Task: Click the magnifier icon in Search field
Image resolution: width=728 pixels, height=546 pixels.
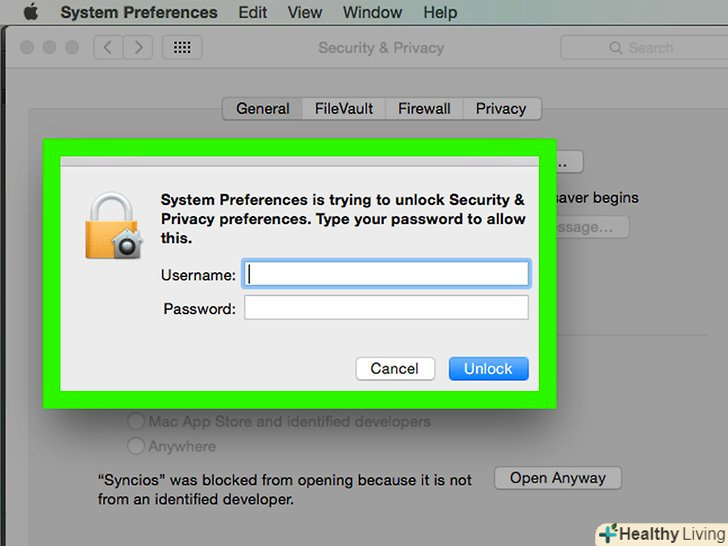Action: click(616, 48)
